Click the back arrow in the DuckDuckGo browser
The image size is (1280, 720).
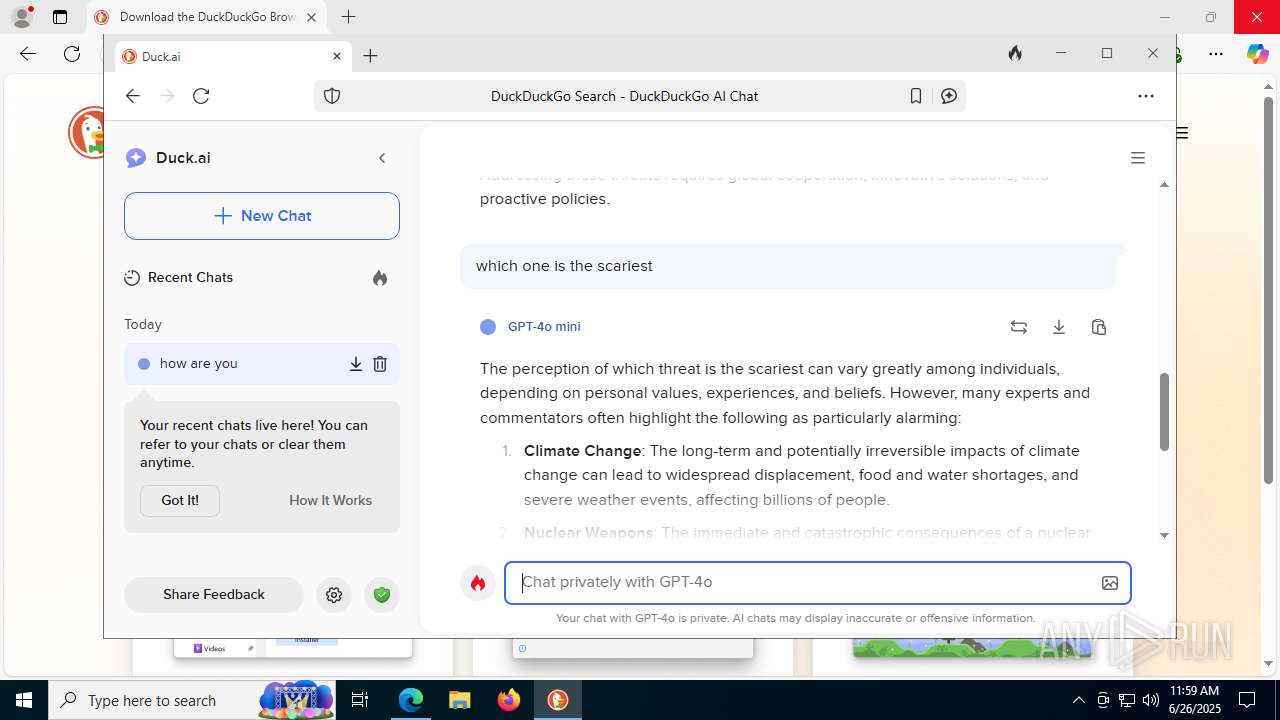[133, 96]
